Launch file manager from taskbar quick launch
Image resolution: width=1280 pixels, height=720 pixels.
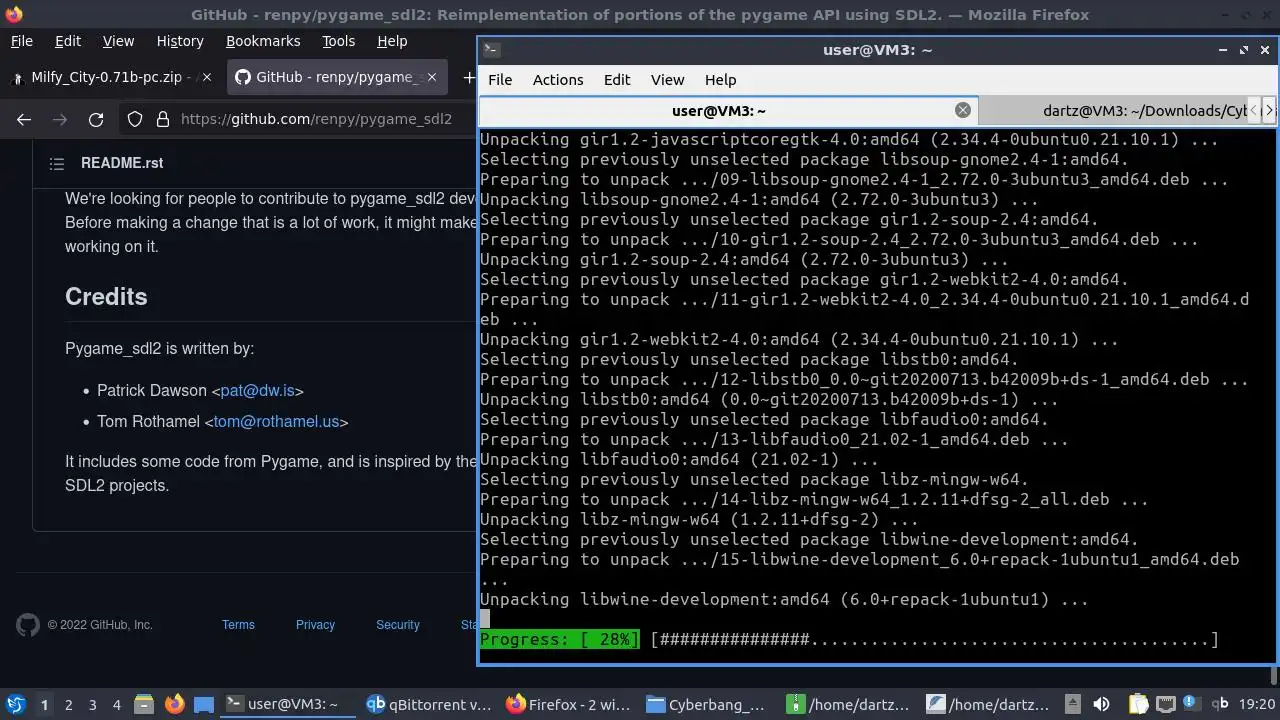[x=143, y=704]
